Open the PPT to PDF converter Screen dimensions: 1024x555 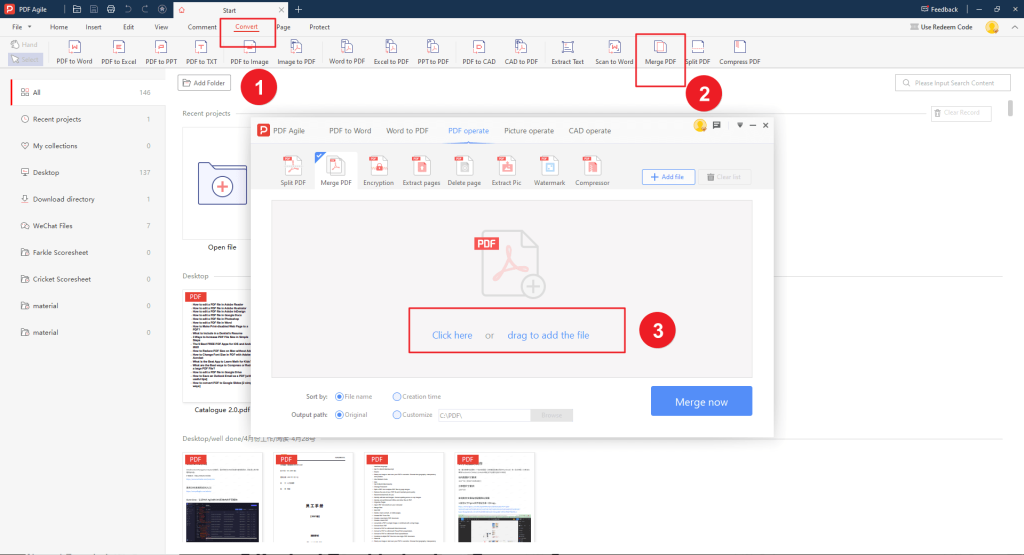click(433, 52)
